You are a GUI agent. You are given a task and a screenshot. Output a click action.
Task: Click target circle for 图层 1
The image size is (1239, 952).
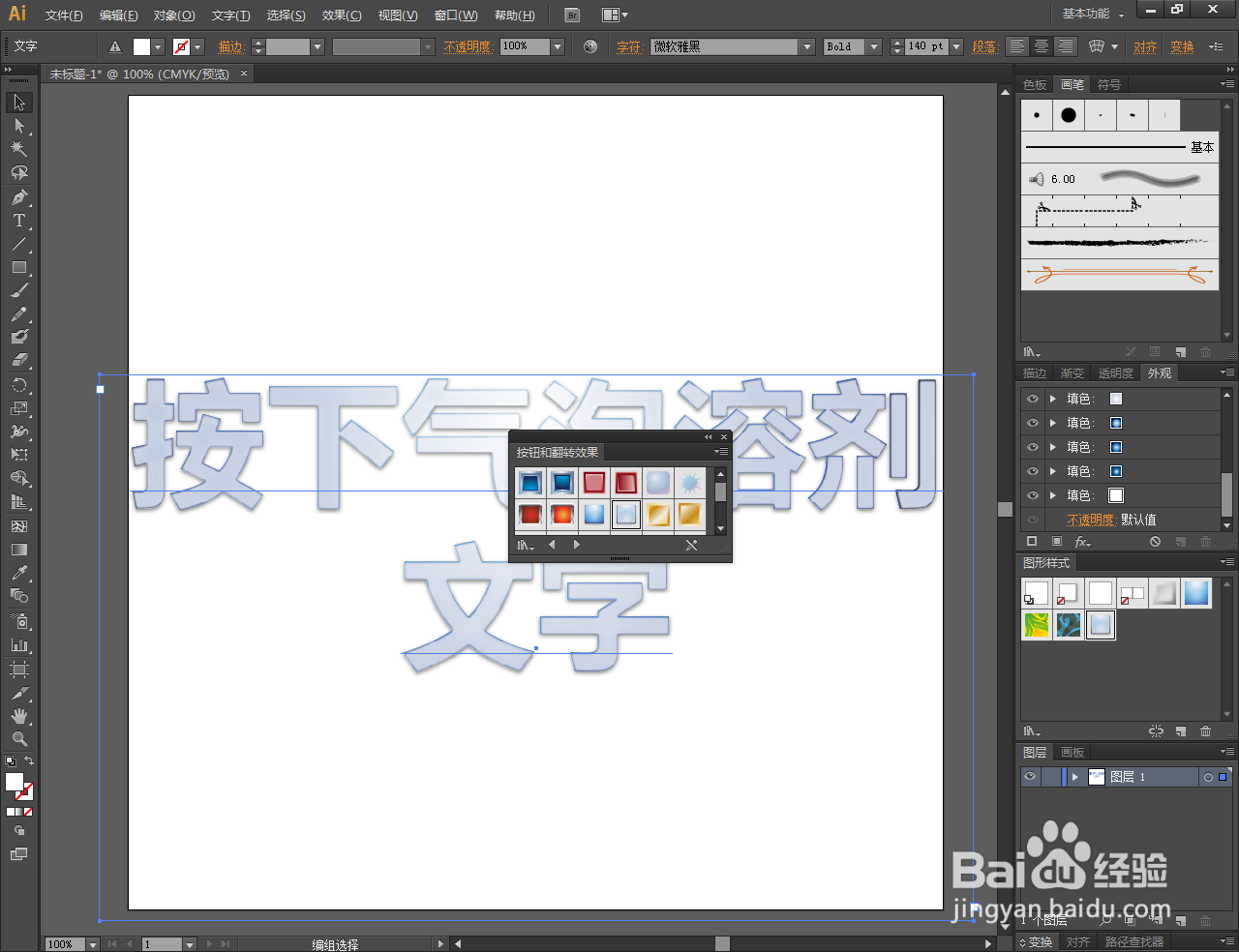tap(1208, 777)
